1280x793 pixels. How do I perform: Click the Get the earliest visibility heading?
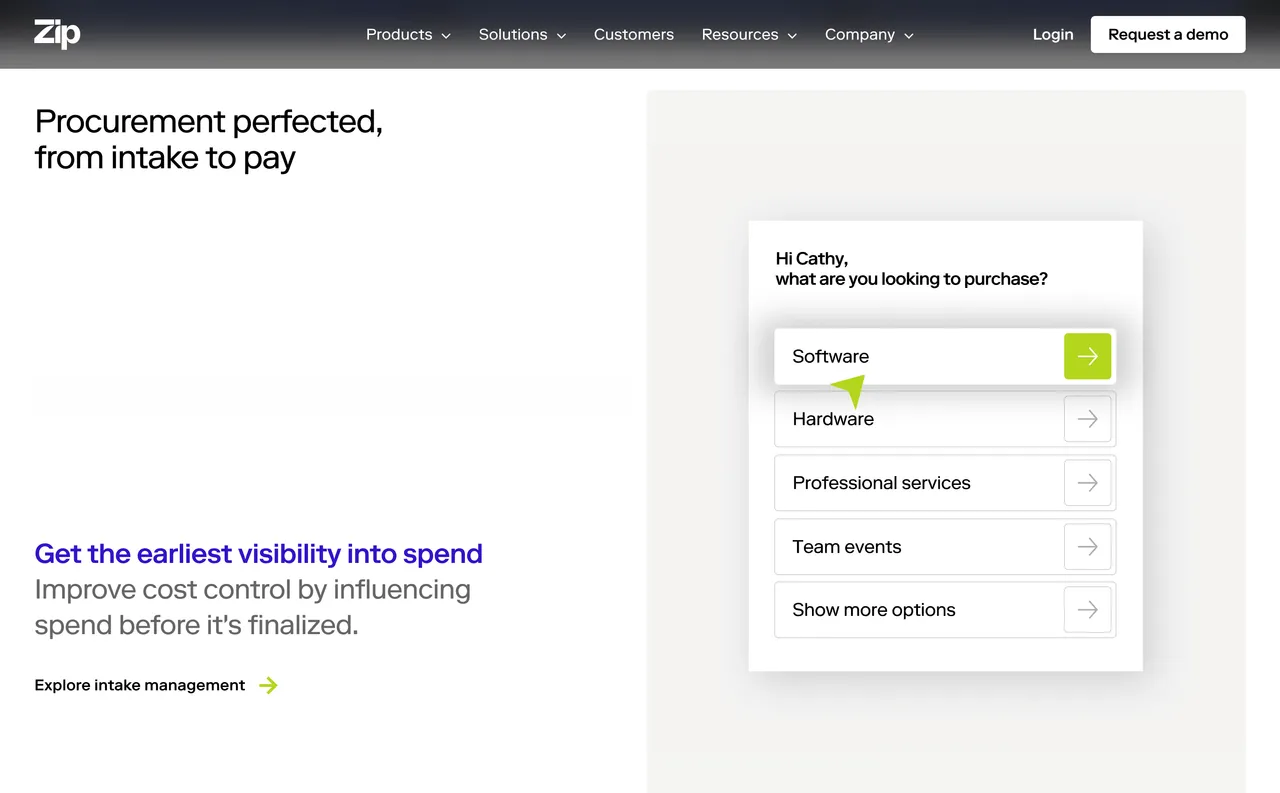[x=258, y=553]
